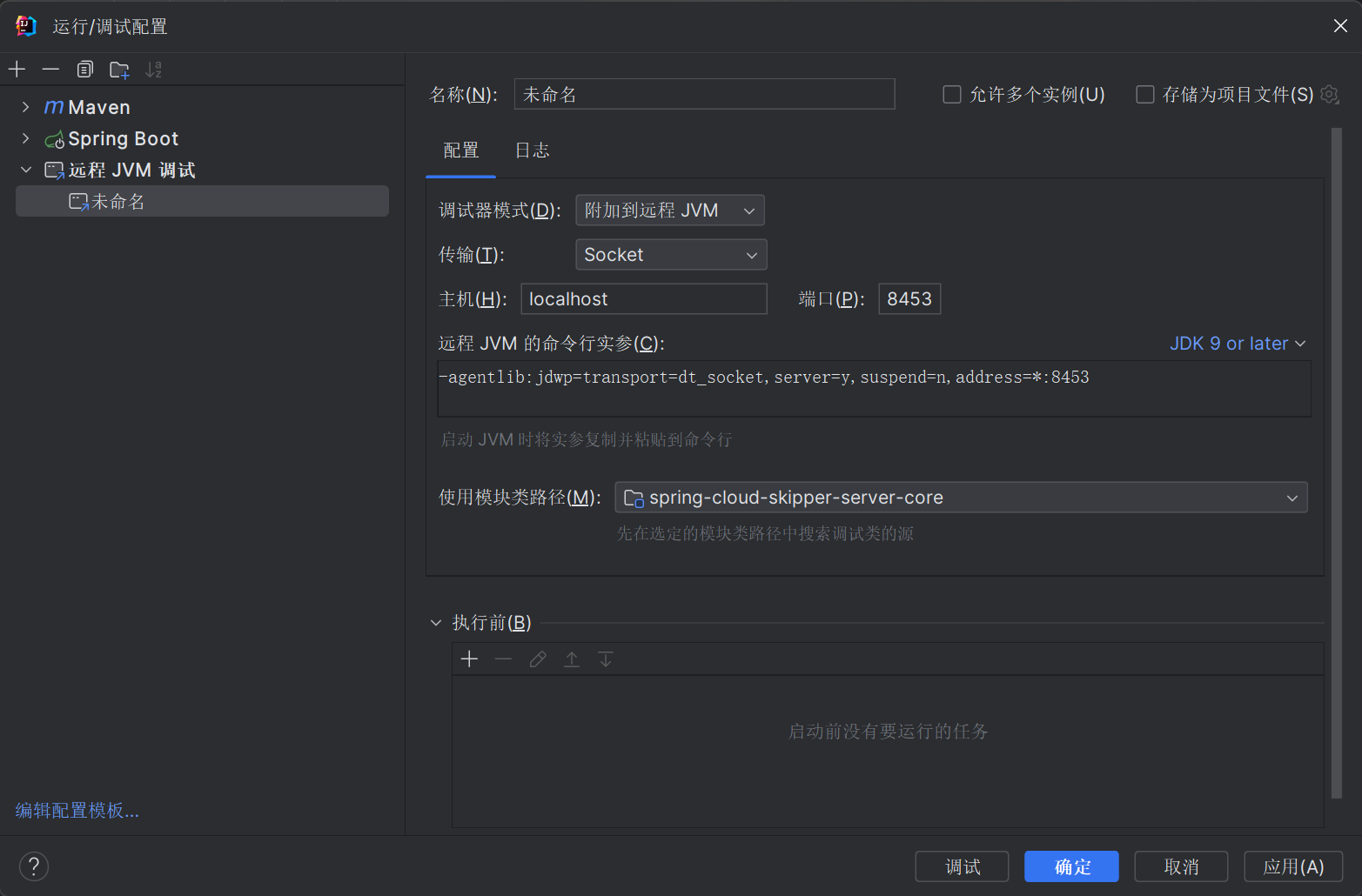Click the add new configuration plus icon
Image resolution: width=1362 pixels, height=896 pixels.
click(x=17, y=70)
